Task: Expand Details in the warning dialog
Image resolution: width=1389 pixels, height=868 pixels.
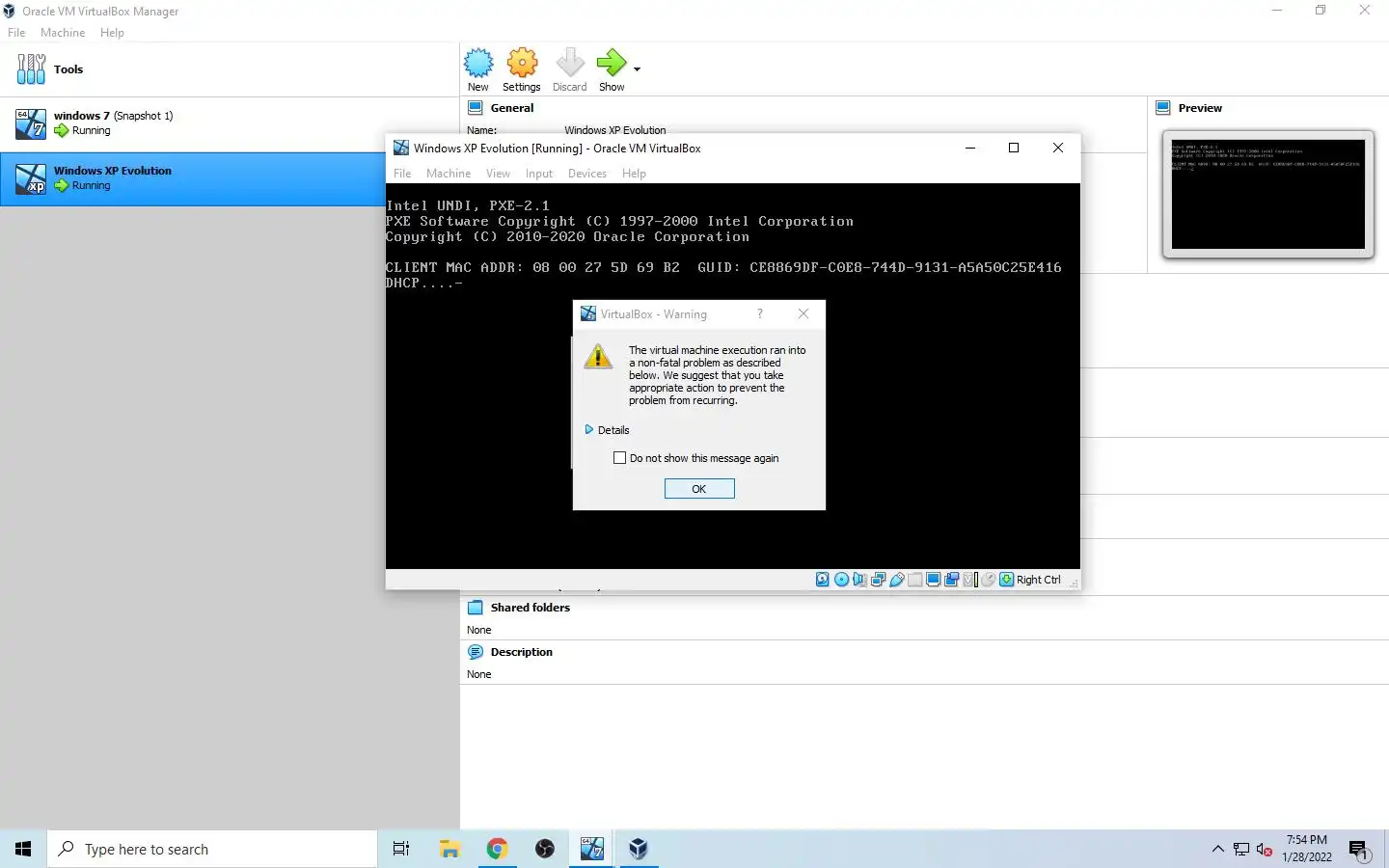Action: 607,430
